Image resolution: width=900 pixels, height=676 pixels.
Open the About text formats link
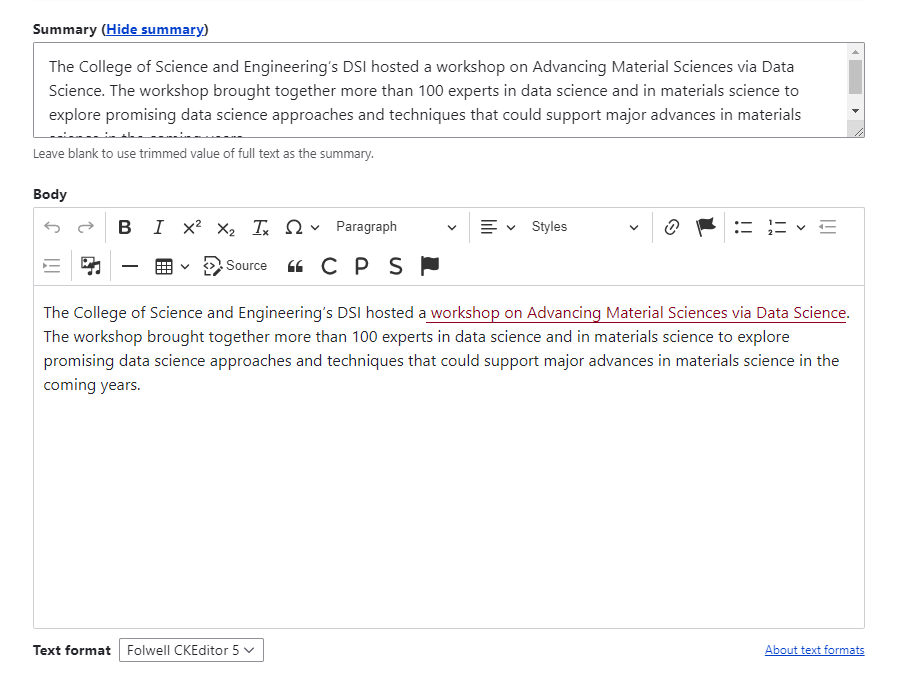pyautogui.click(x=814, y=650)
